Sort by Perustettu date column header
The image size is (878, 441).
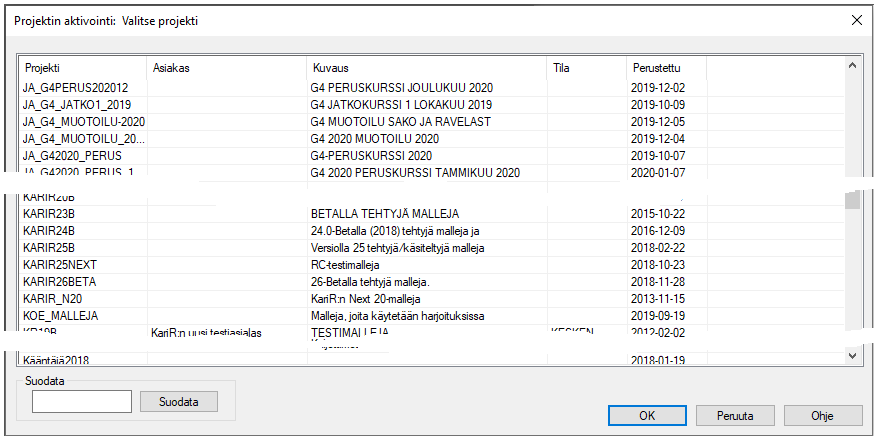click(x=666, y=68)
